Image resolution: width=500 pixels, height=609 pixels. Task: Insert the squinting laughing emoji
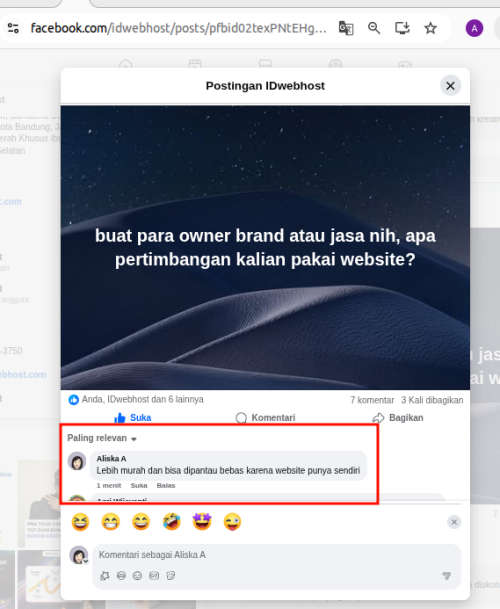[x=80, y=522]
